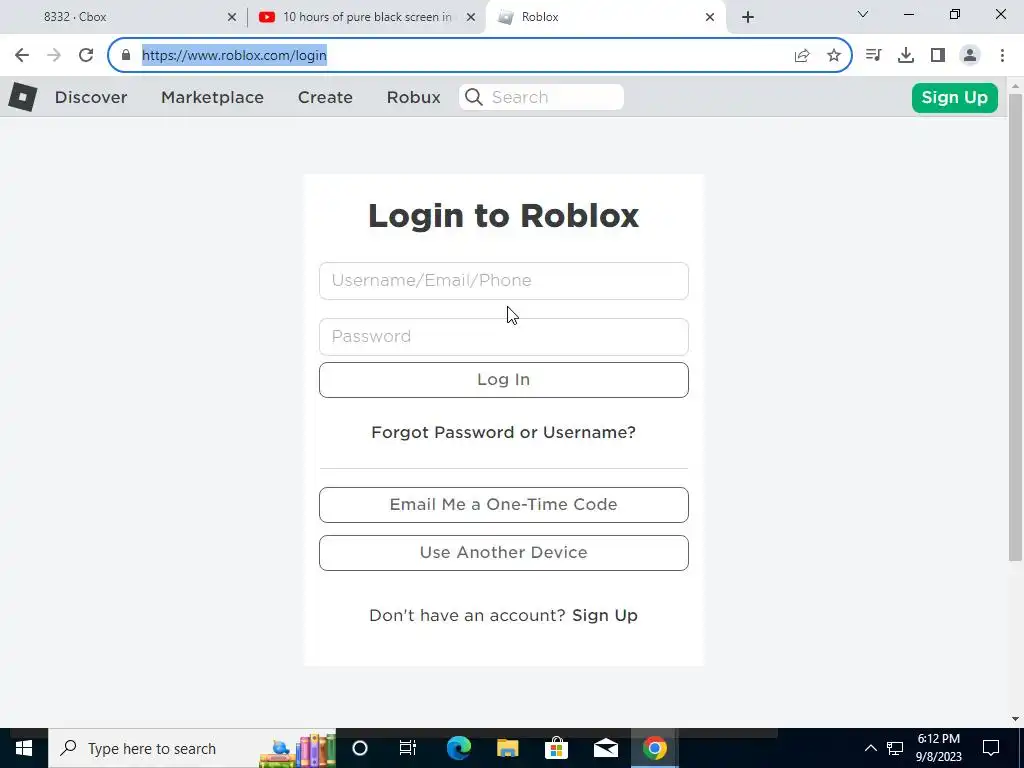1024x768 pixels.
Task: Open the media control icon in toolbar
Action: coord(873,56)
